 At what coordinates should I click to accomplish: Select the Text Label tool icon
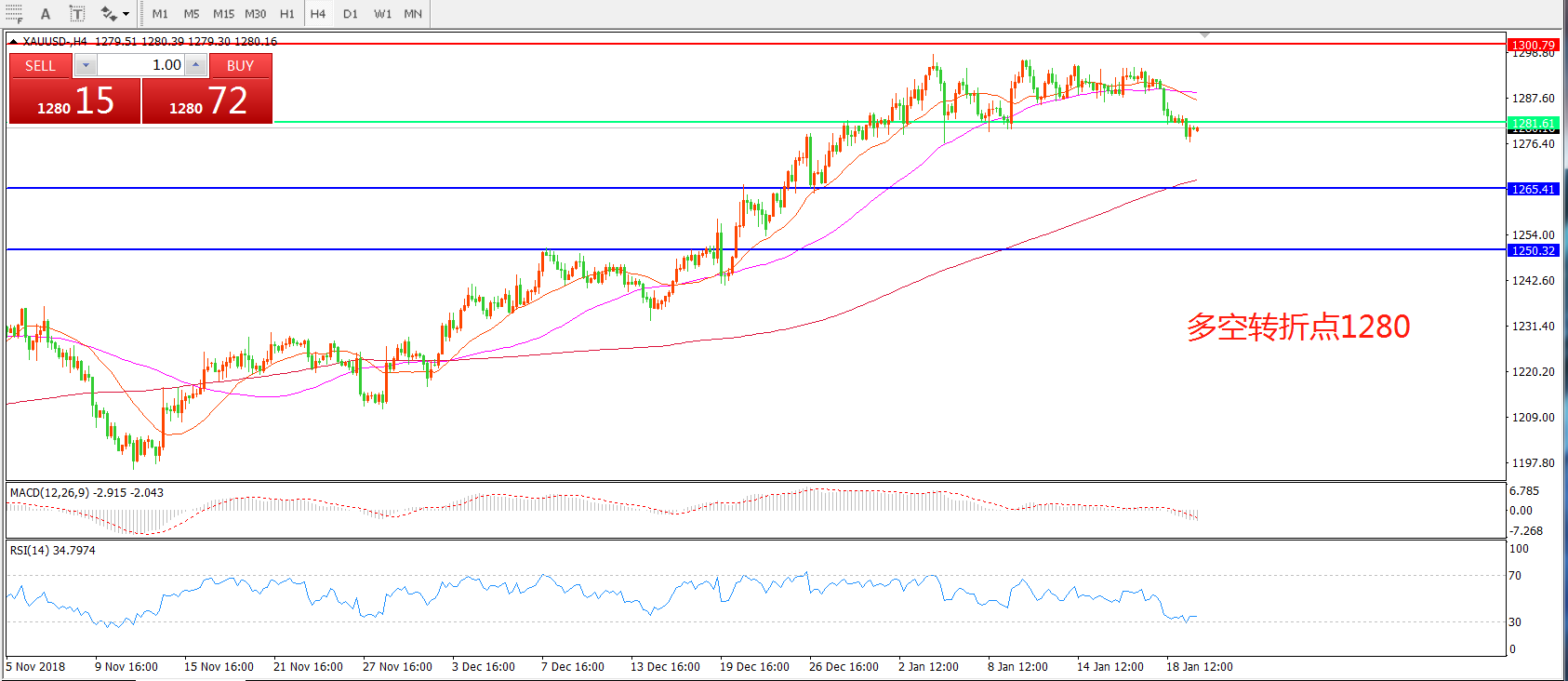point(77,14)
